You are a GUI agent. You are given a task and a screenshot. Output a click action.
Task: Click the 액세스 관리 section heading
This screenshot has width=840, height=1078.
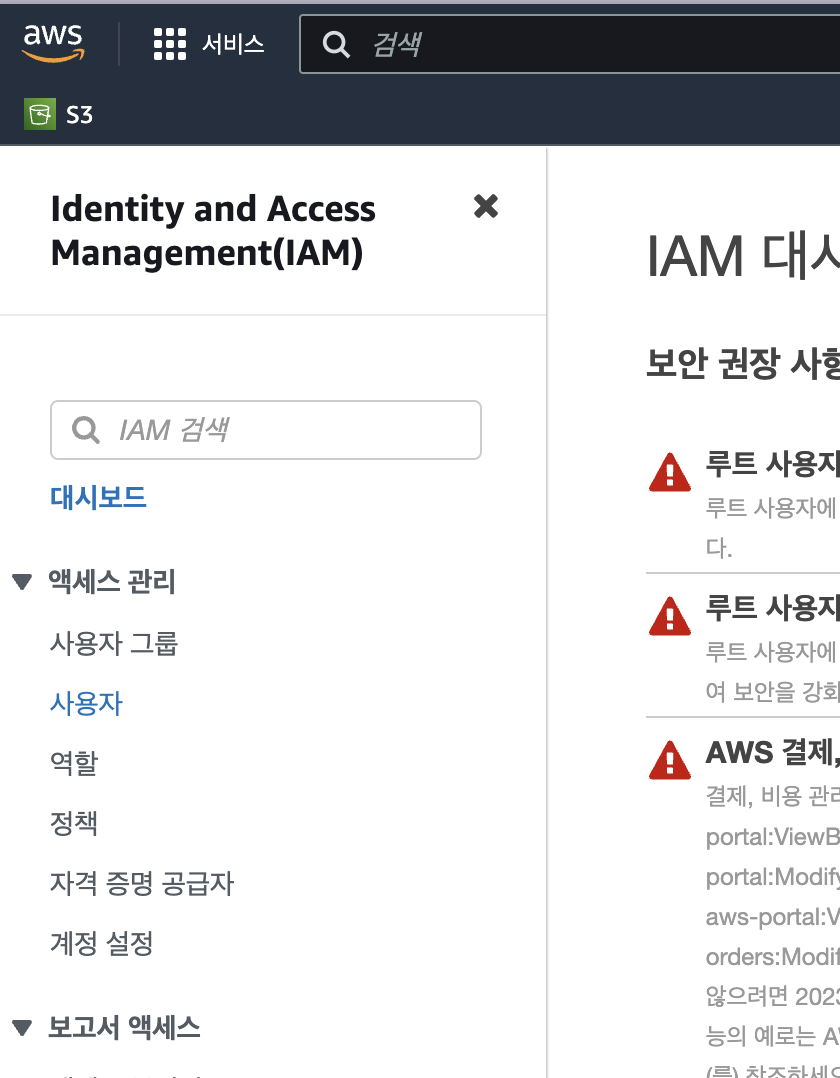(x=111, y=582)
